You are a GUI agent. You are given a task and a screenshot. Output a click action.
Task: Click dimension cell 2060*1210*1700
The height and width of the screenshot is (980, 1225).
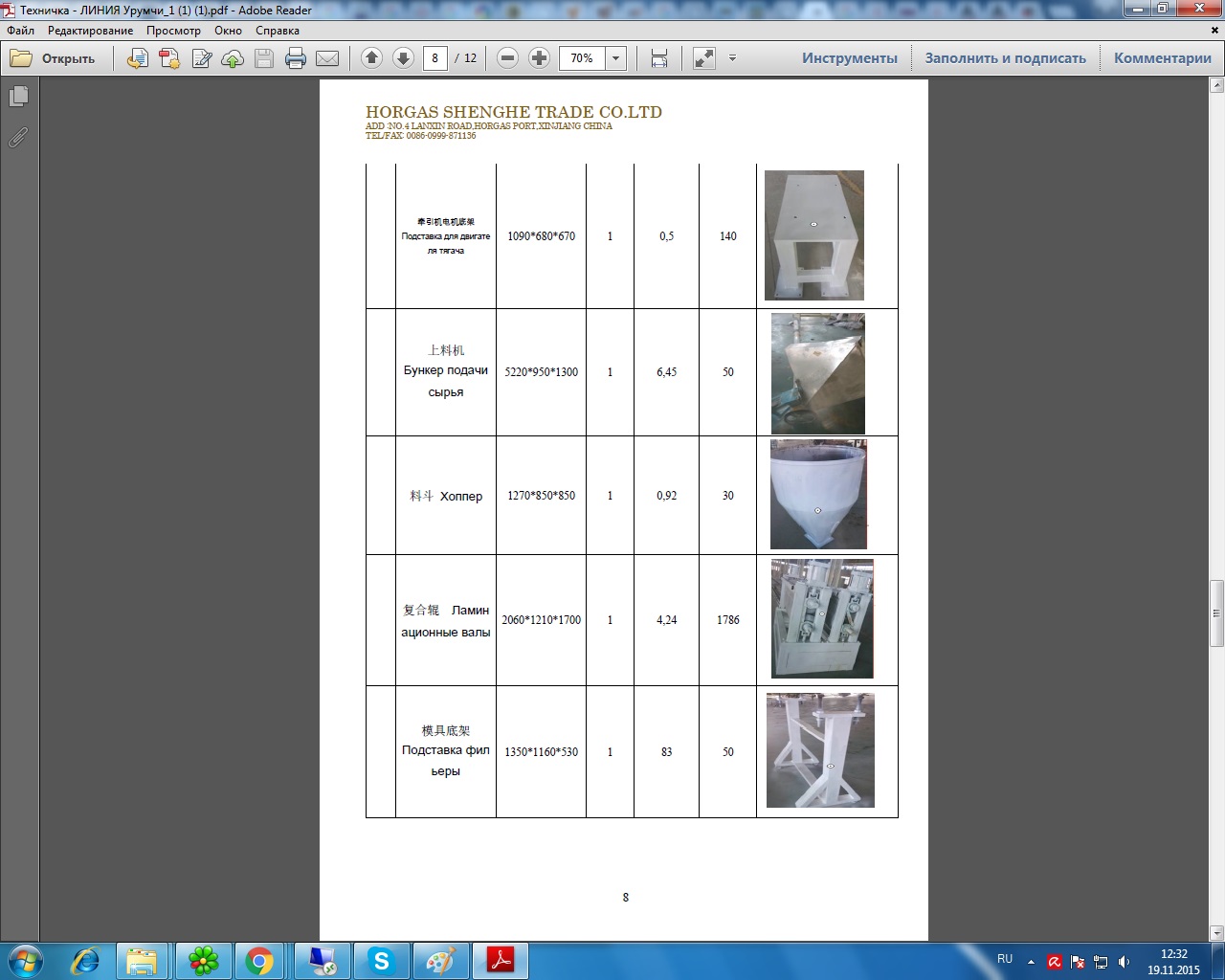542,620
